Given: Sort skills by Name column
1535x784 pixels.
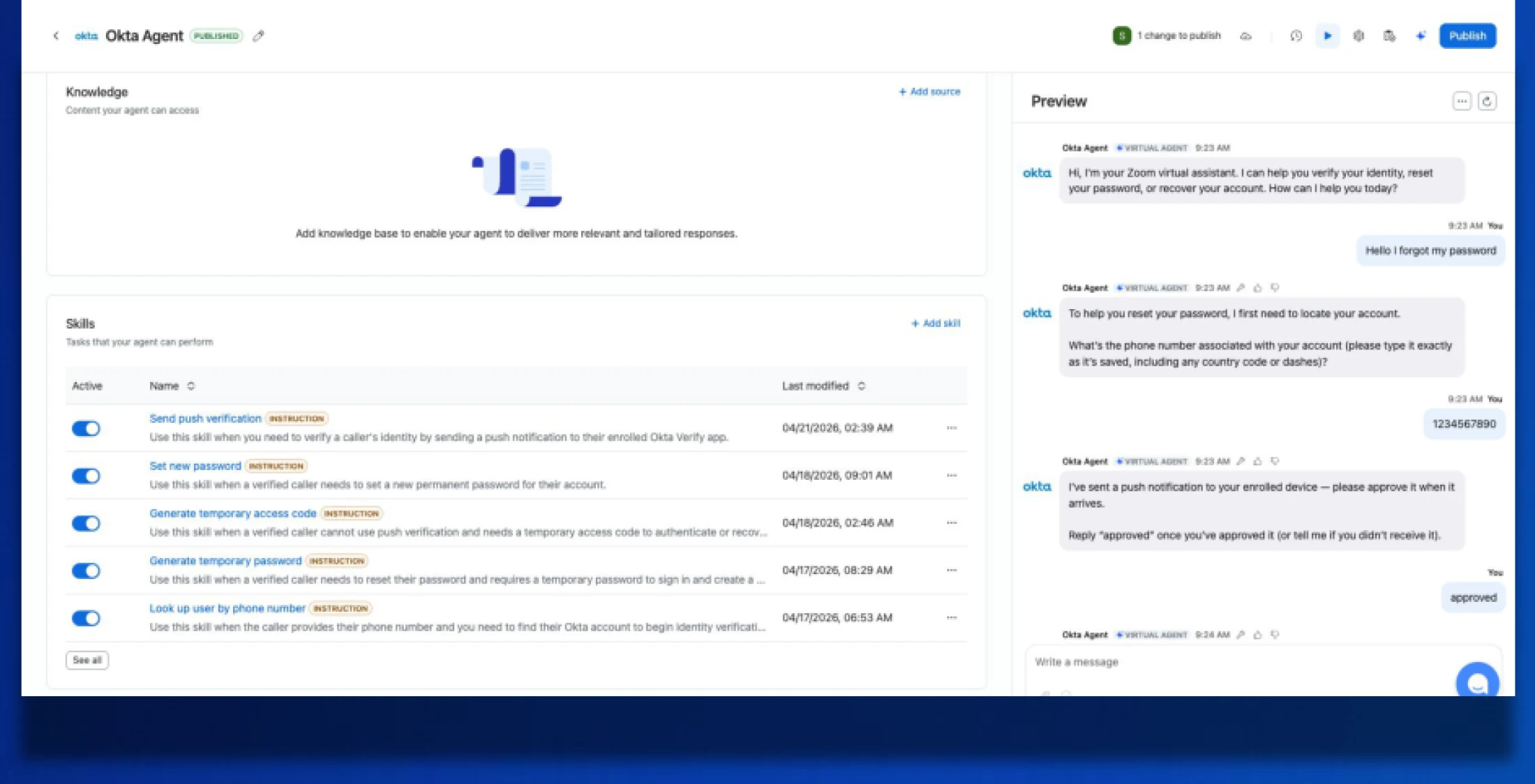Looking at the screenshot, I should pos(190,386).
